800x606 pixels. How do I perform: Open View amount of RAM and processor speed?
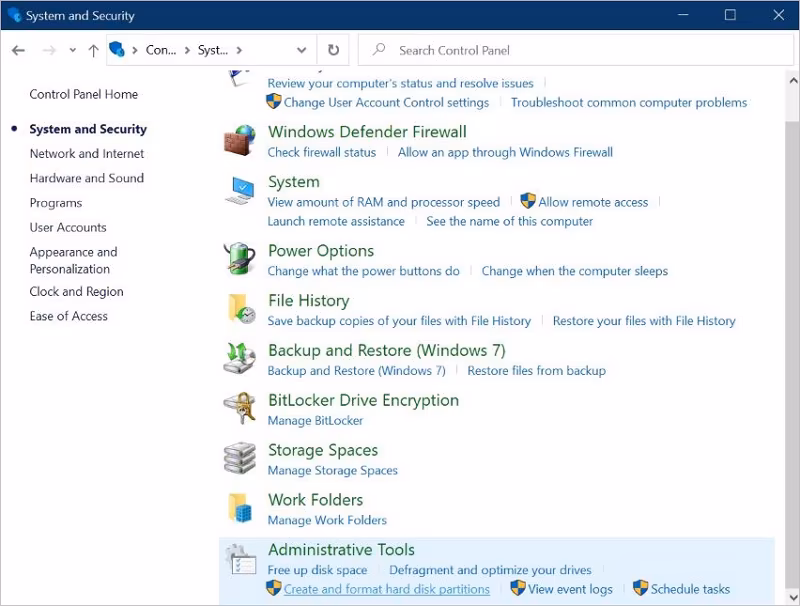click(x=384, y=202)
